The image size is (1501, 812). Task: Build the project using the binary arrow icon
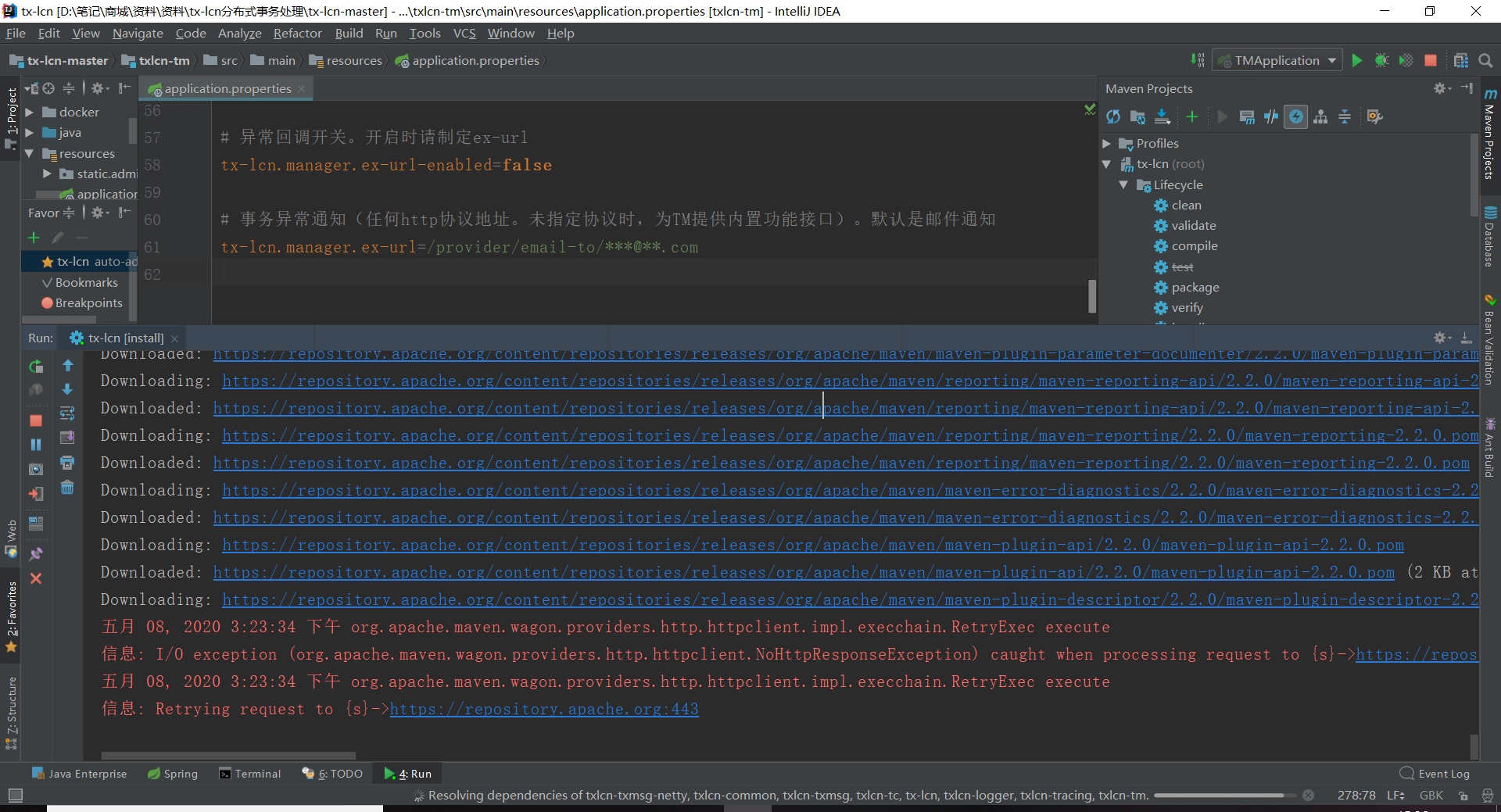tap(1198, 61)
